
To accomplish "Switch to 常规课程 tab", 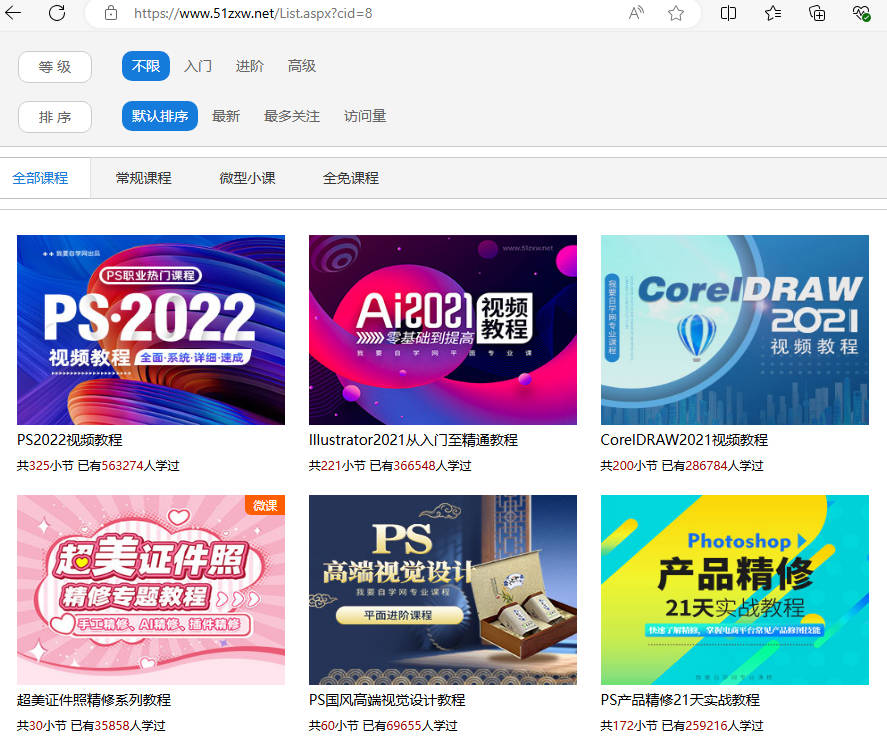I will 144,178.
